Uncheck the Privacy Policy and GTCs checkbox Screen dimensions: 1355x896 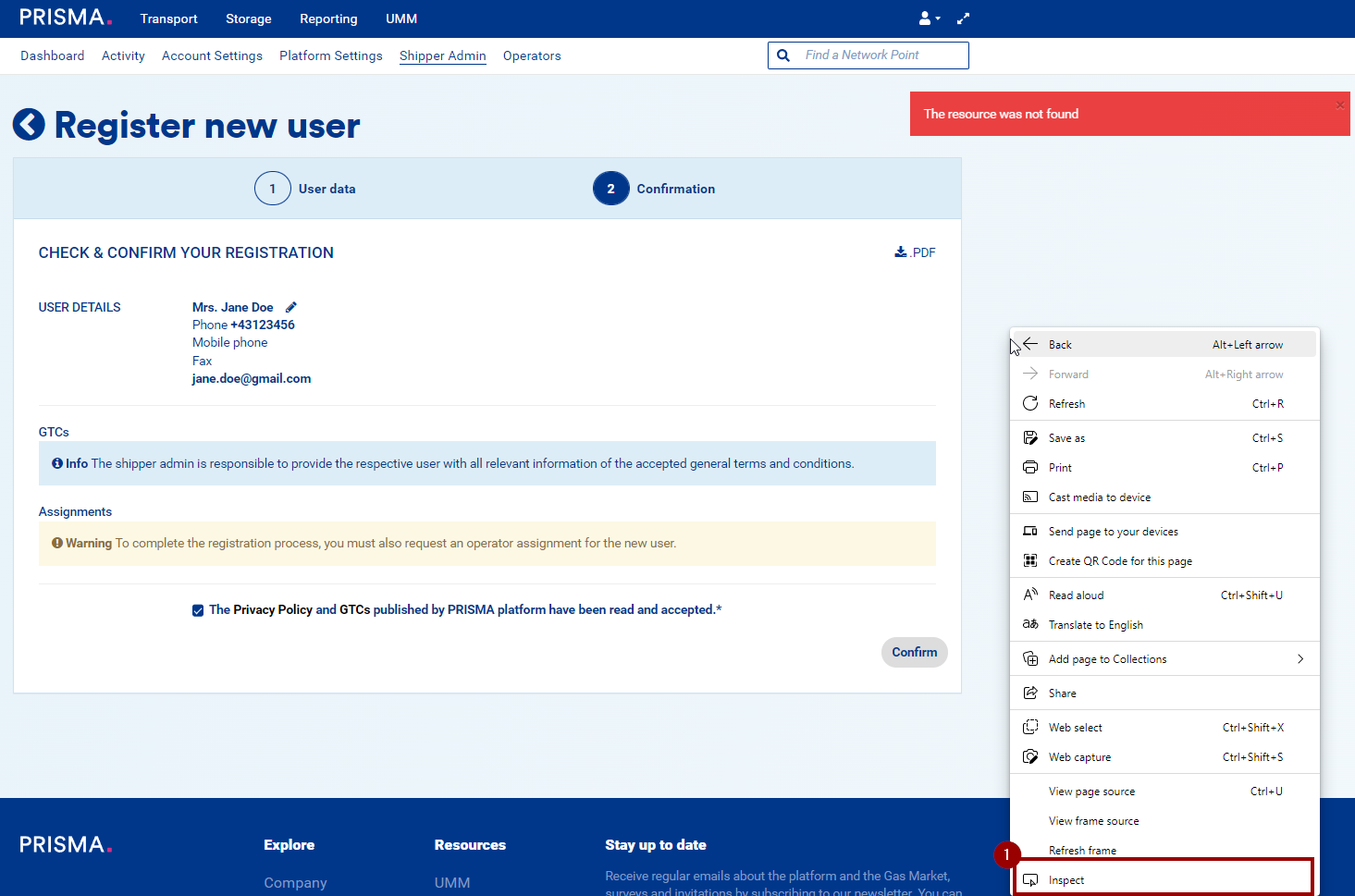tap(198, 610)
